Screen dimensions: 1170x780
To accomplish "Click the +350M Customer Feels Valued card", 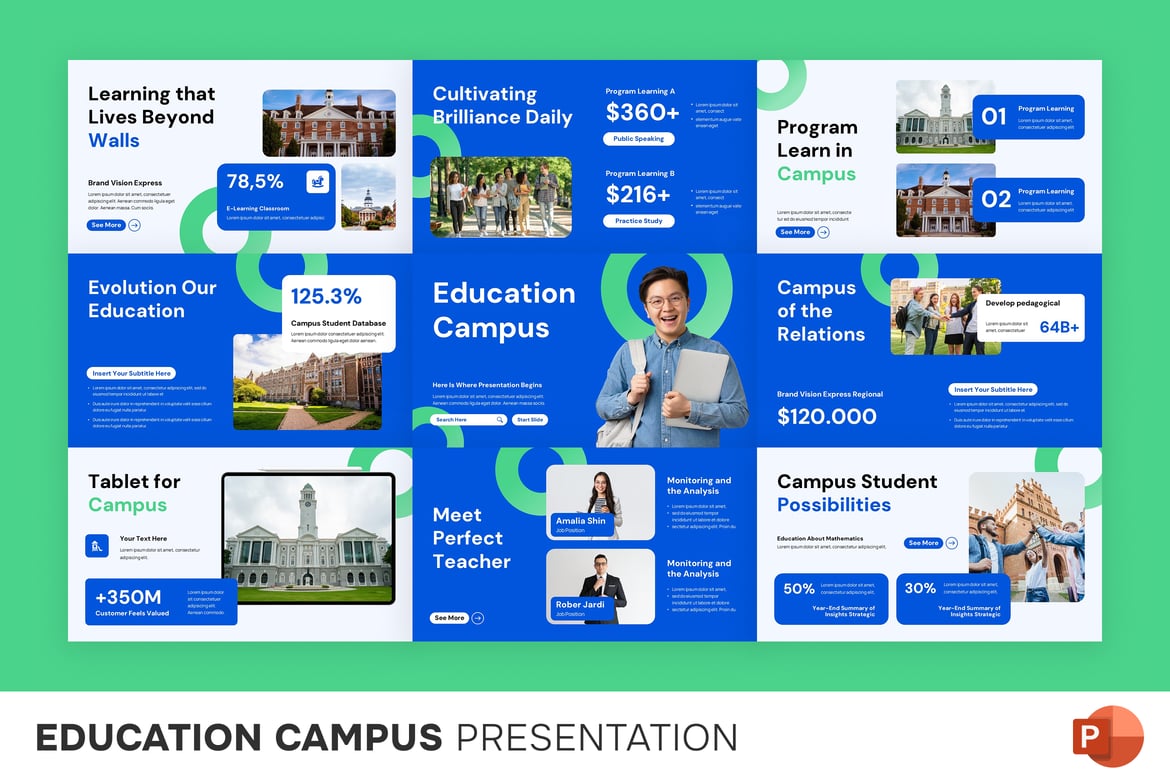I will tap(161, 602).
